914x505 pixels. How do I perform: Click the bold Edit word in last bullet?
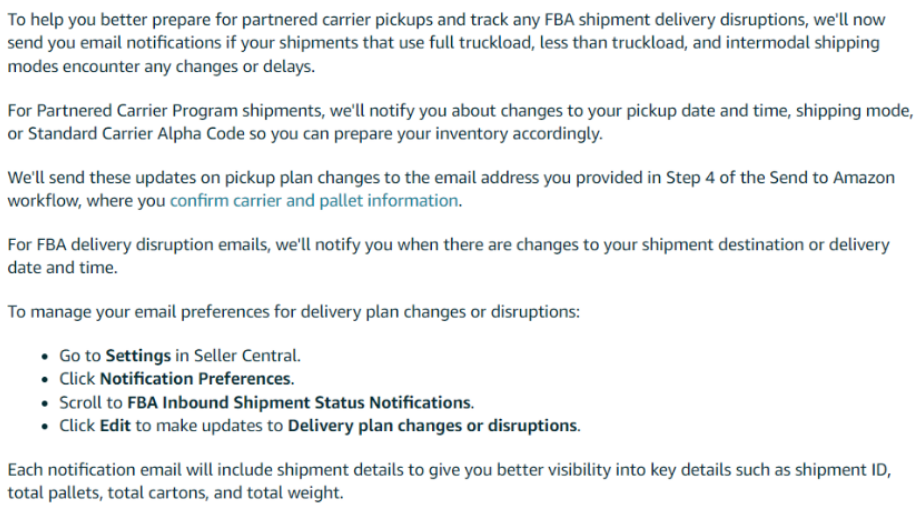pos(115,426)
